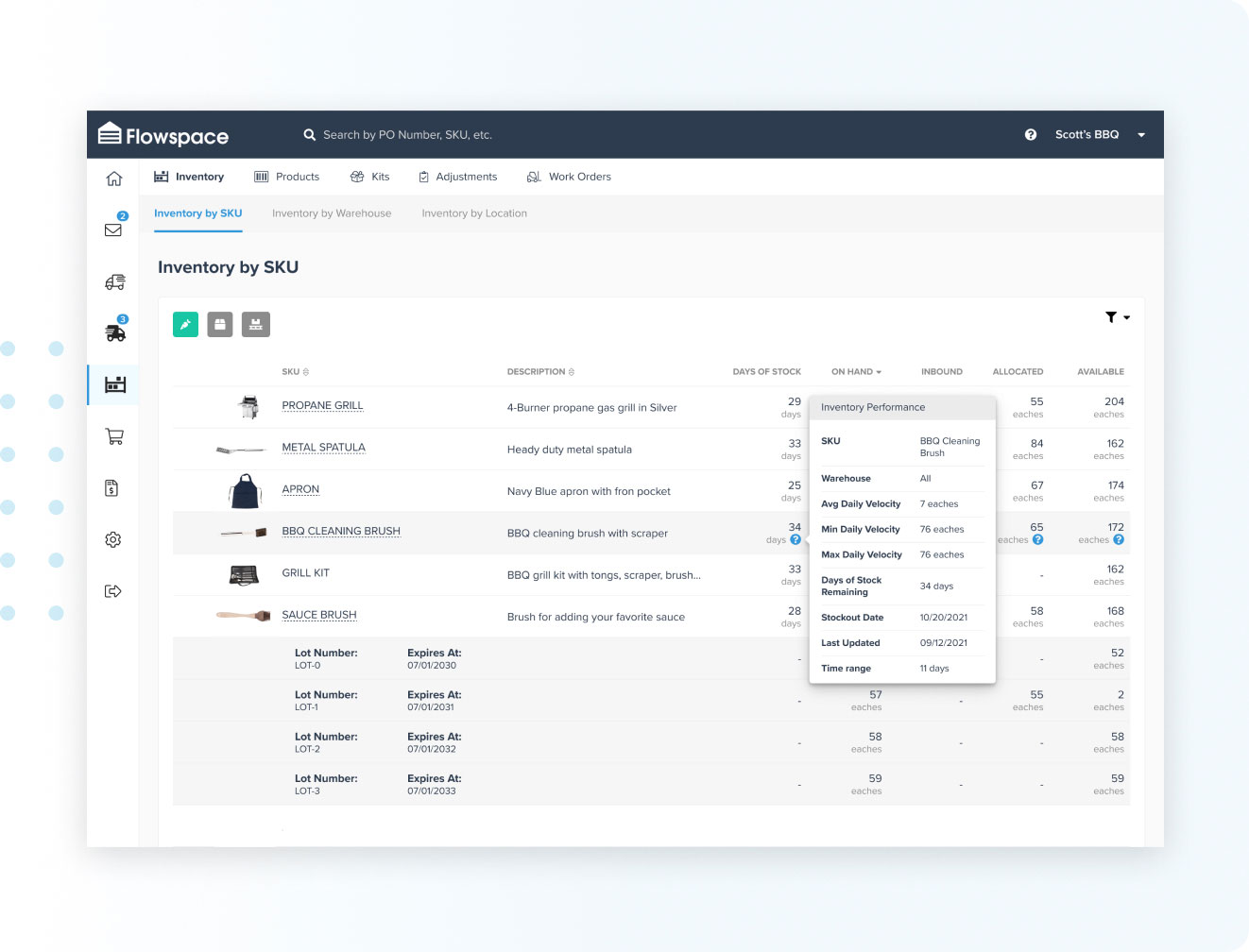Sort by the SKU column header
Image resolution: width=1249 pixels, height=952 pixels.
tap(296, 372)
